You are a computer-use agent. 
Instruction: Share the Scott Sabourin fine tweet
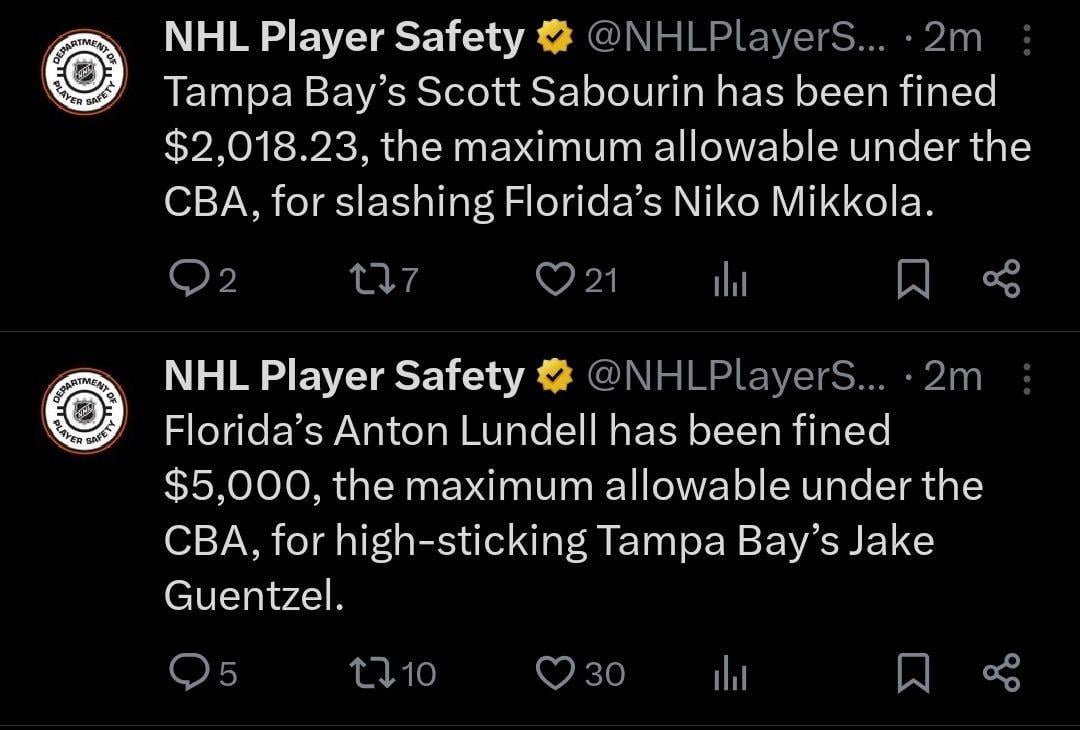[1001, 280]
